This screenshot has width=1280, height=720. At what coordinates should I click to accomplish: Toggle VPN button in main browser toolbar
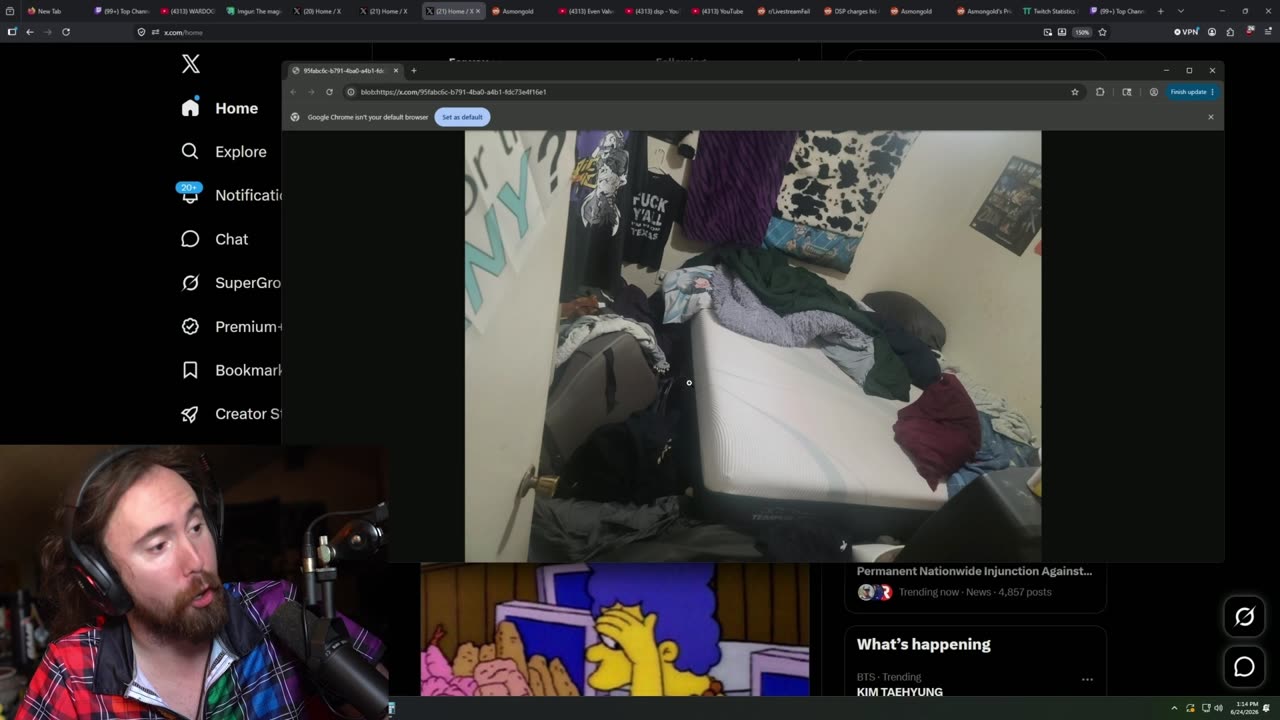coord(1186,32)
